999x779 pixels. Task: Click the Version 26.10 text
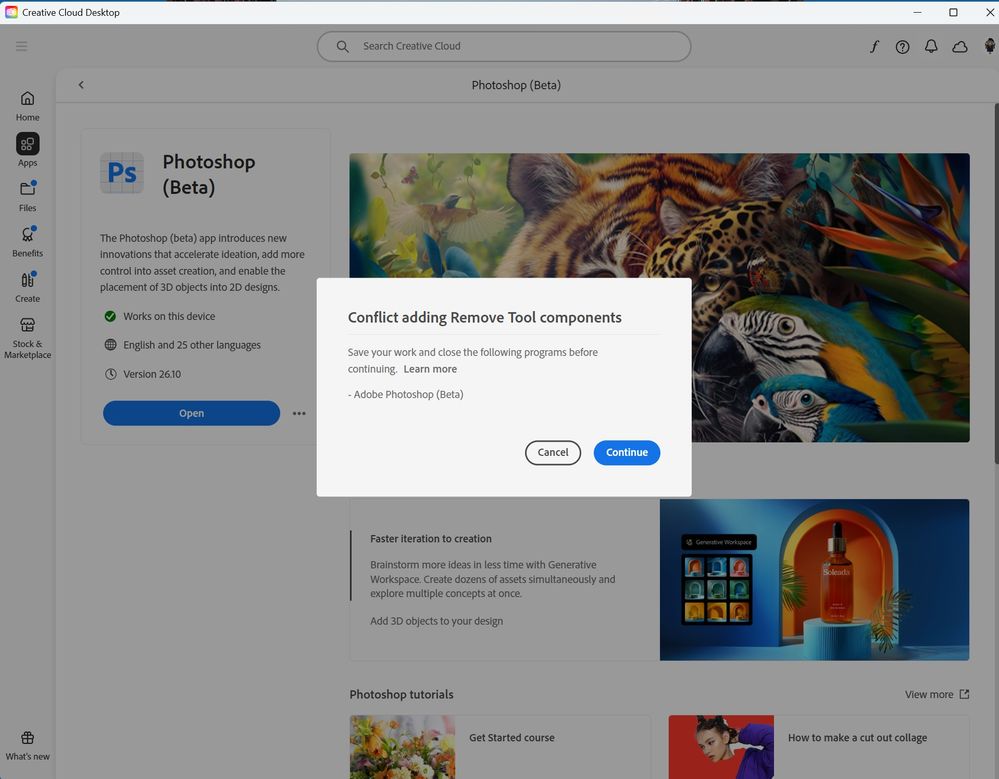point(152,374)
